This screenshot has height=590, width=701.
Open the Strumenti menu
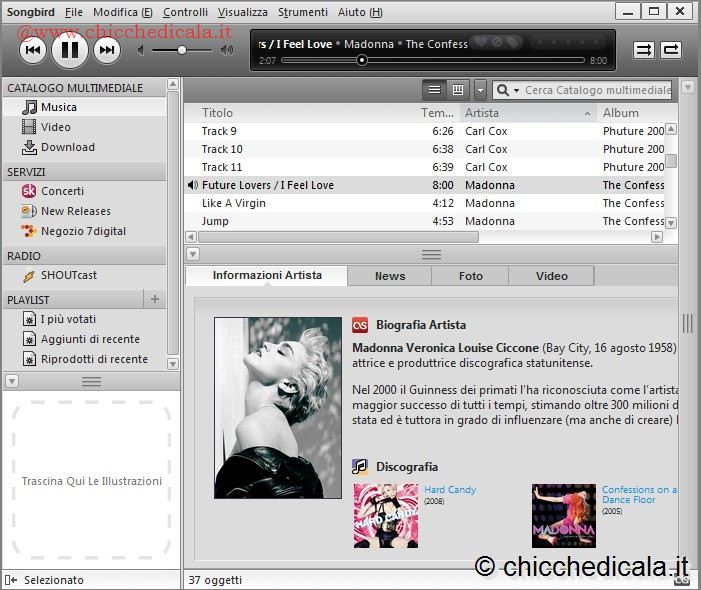tap(302, 12)
